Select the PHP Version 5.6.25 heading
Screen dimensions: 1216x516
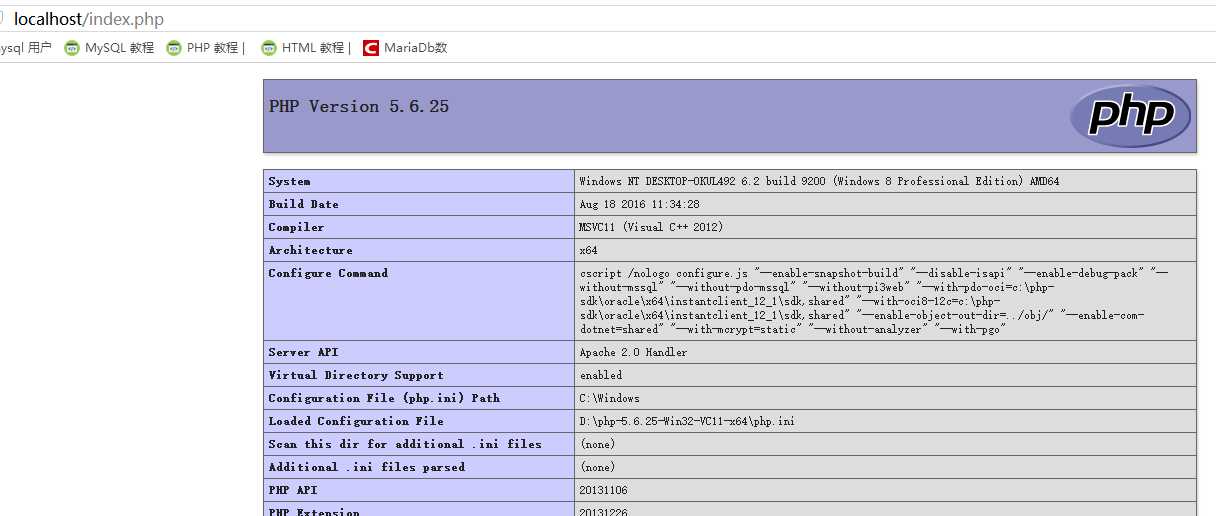click(x=359, y=107)
